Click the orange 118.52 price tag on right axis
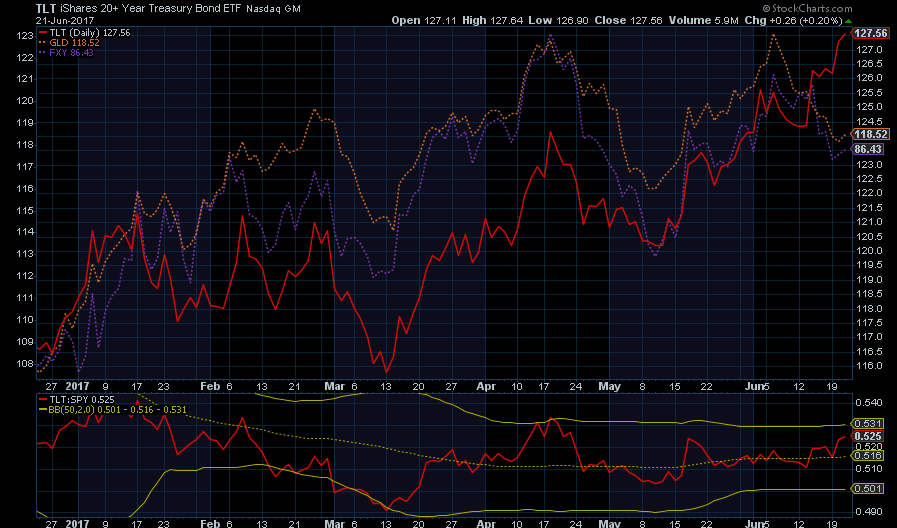The width and height of the screenshot is (897, 528). tap(871, 134)
